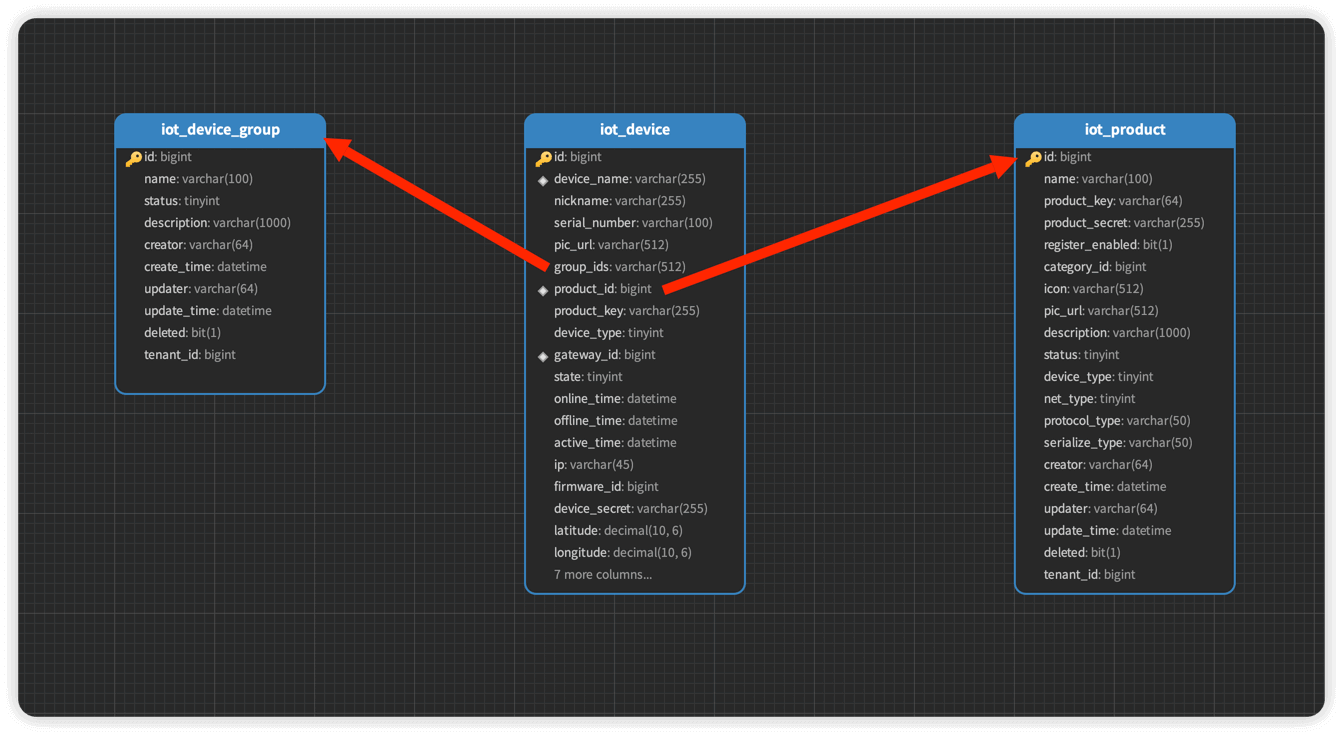Viewport: 1343px width, 735px height.
Task: Select the product_secret column in iot_product
Action: coord(1123,223)
